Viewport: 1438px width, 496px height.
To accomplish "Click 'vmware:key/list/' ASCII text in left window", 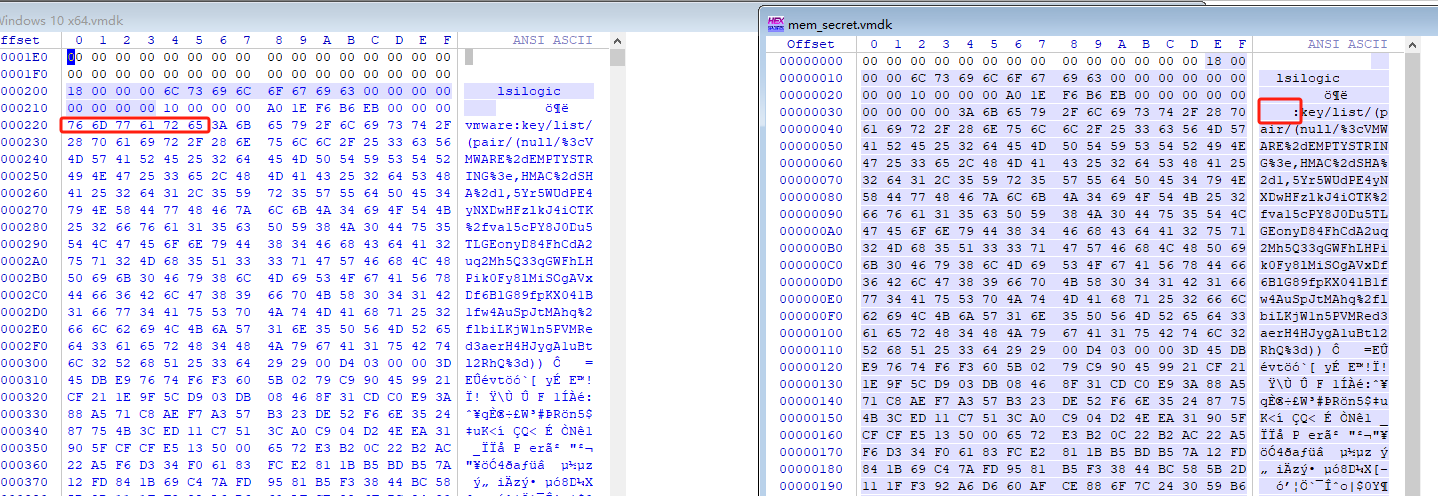I will pos(529,125).
